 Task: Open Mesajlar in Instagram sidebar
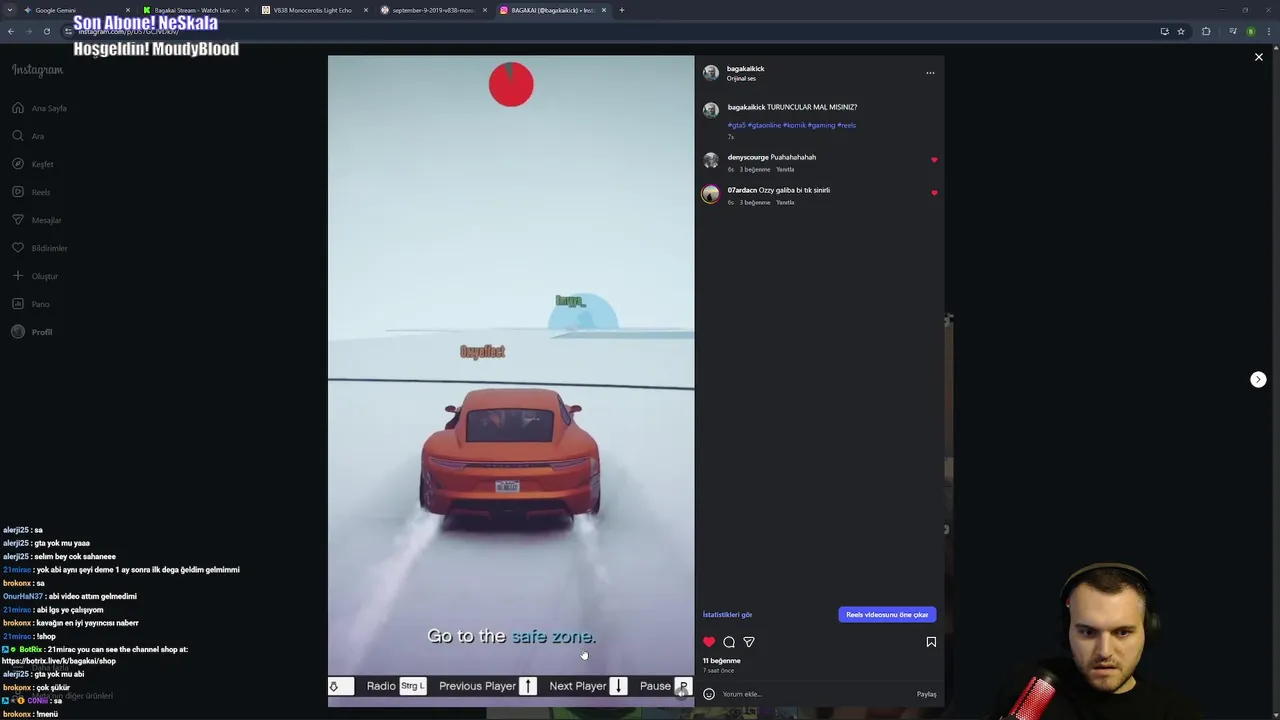[37, 220]
